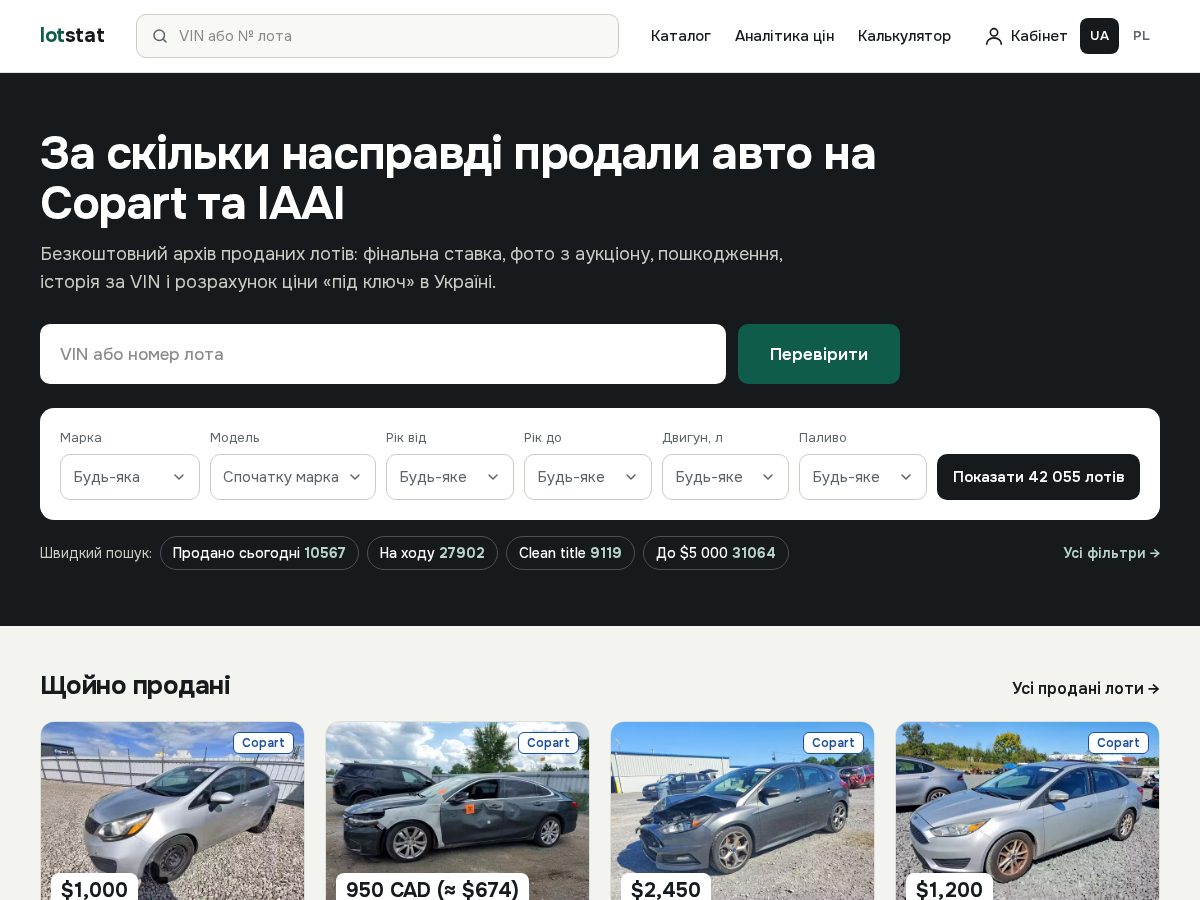This screenshot has height=900, width=1200.
Task: Click Copart badge on $1,000 lot
Action: pyautogui.click(x=263, y=743)
